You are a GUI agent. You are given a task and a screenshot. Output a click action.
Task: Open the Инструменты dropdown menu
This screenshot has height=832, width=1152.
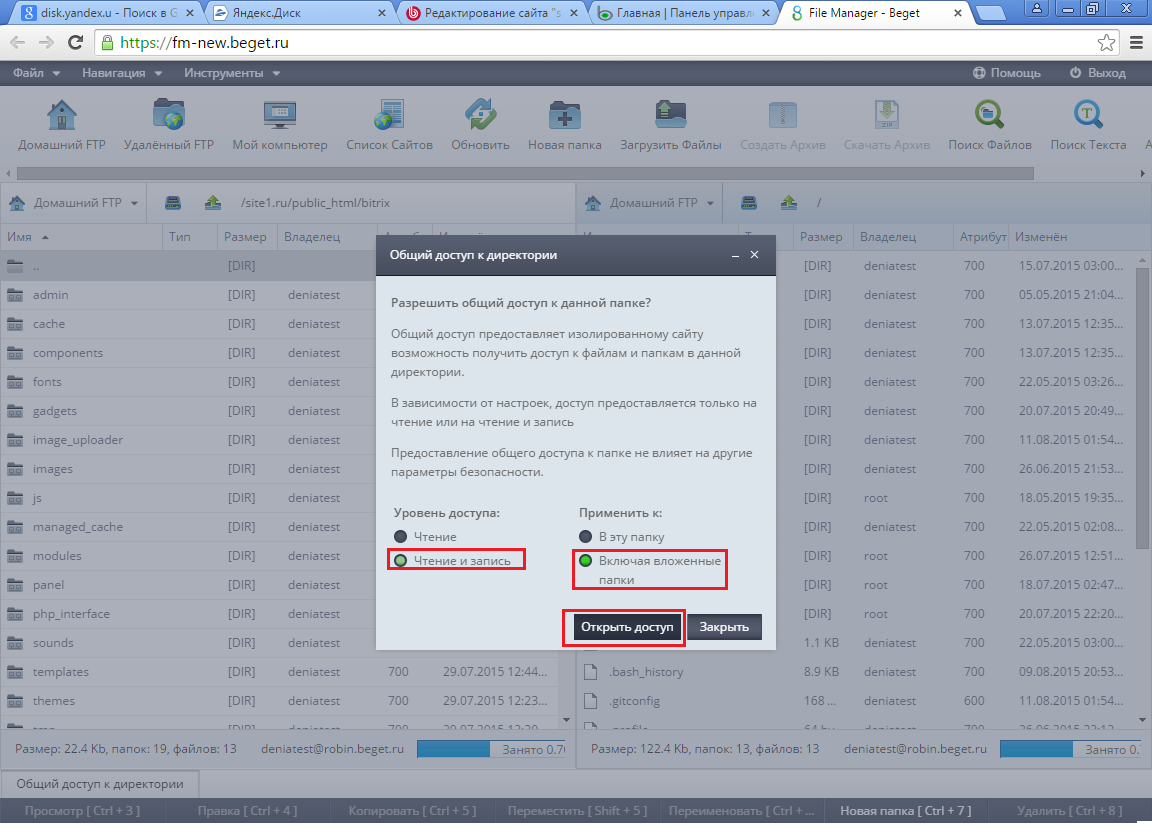click(232, 73)
